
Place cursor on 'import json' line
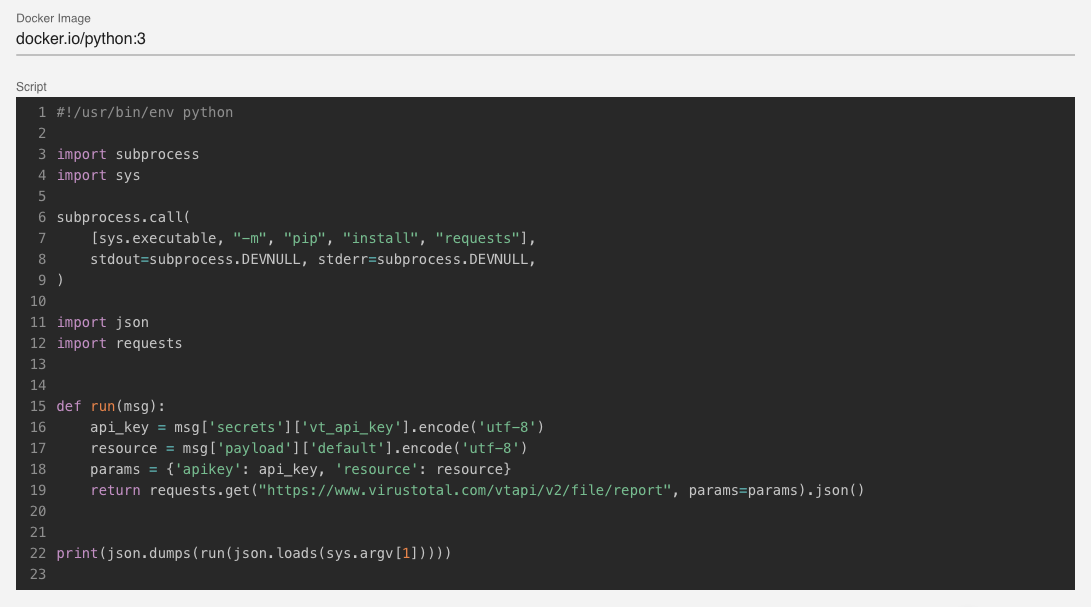click(x=102, y=322)
